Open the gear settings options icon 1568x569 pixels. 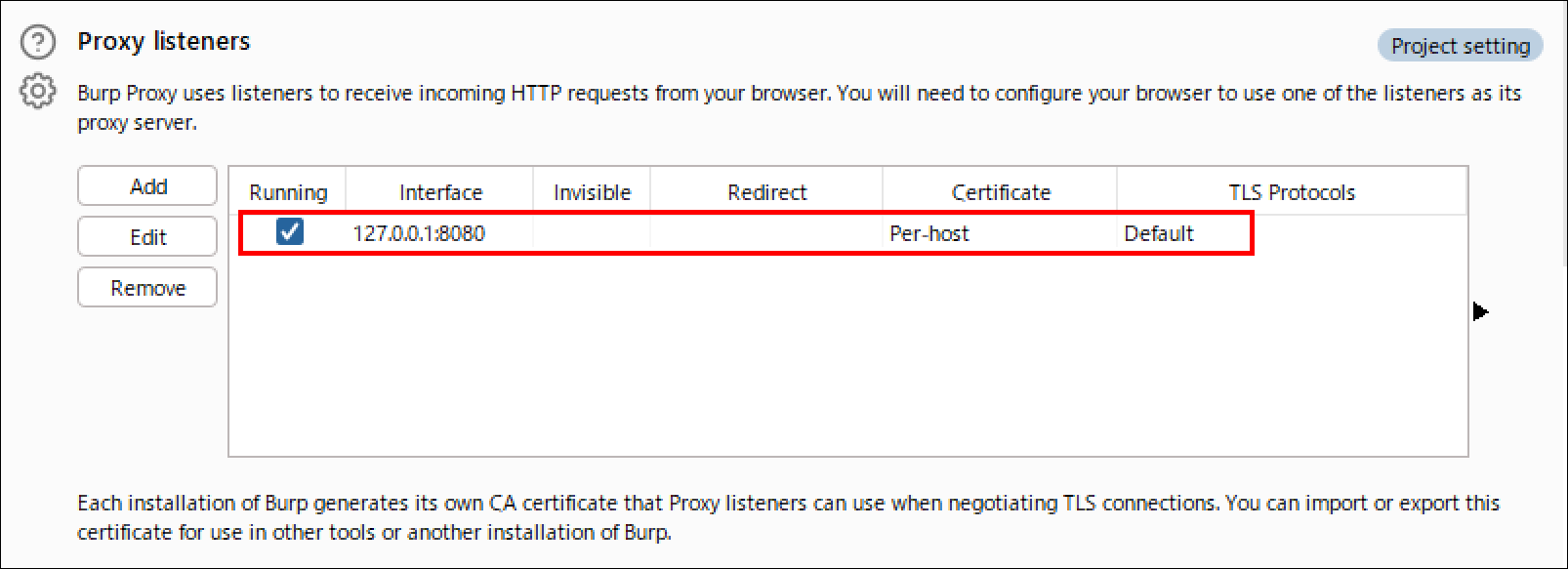coord(38,92)
